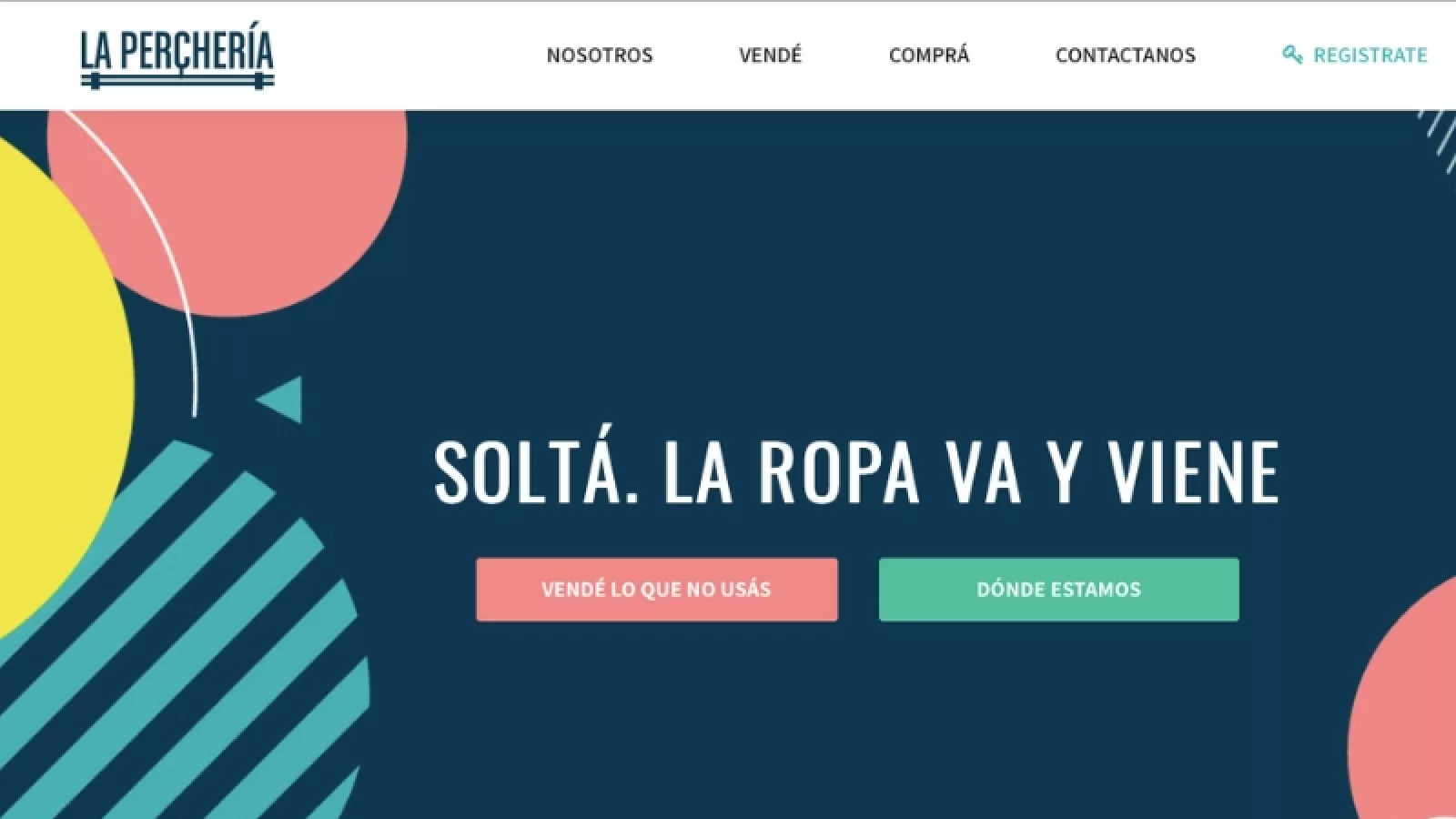This screenshot has height=819, width=1456.
Task: Click the Vendé lo que no usás button
Action: pyautogui.click(x=657, y=590)
